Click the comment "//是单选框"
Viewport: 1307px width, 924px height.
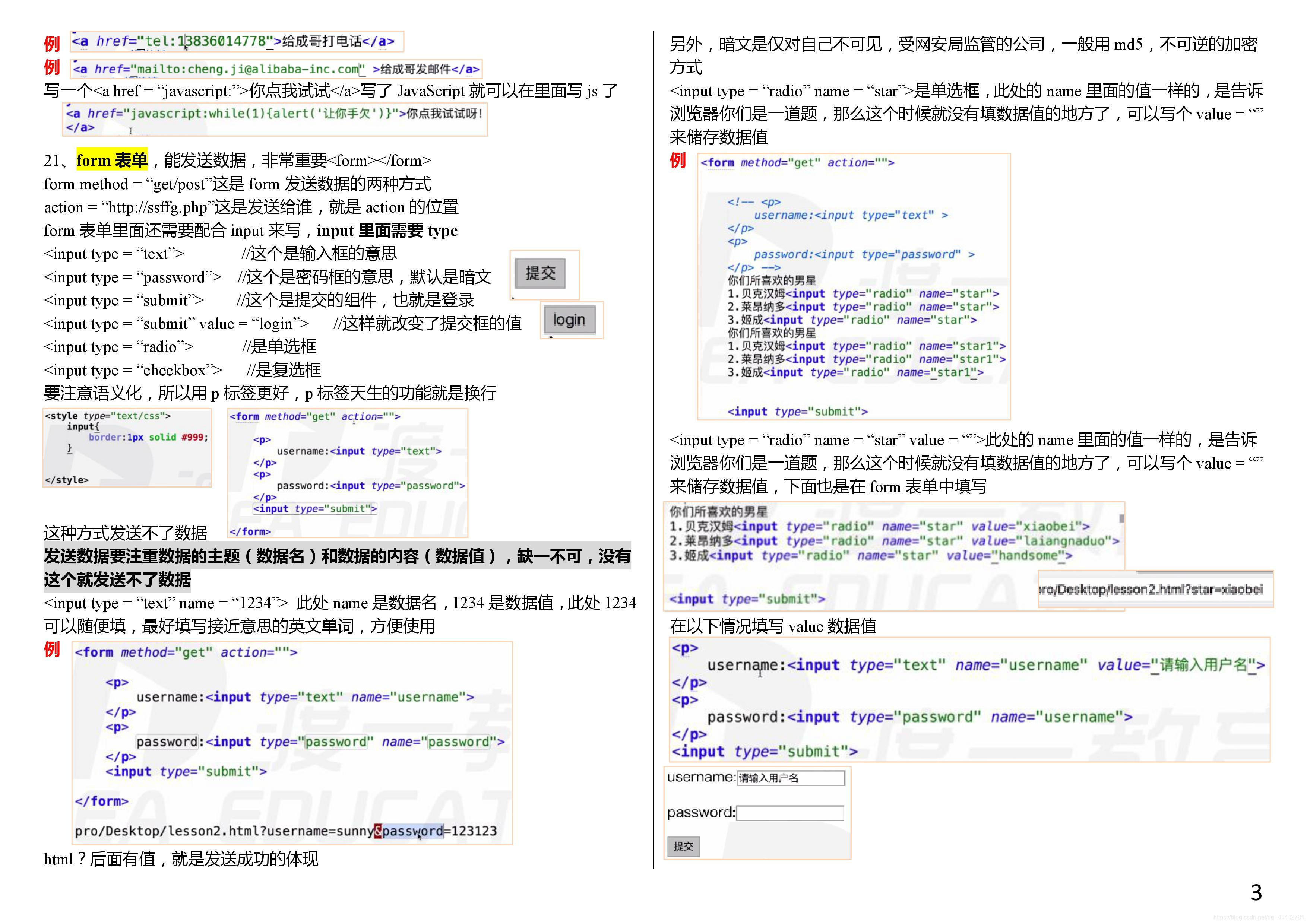tap(279, 346)
